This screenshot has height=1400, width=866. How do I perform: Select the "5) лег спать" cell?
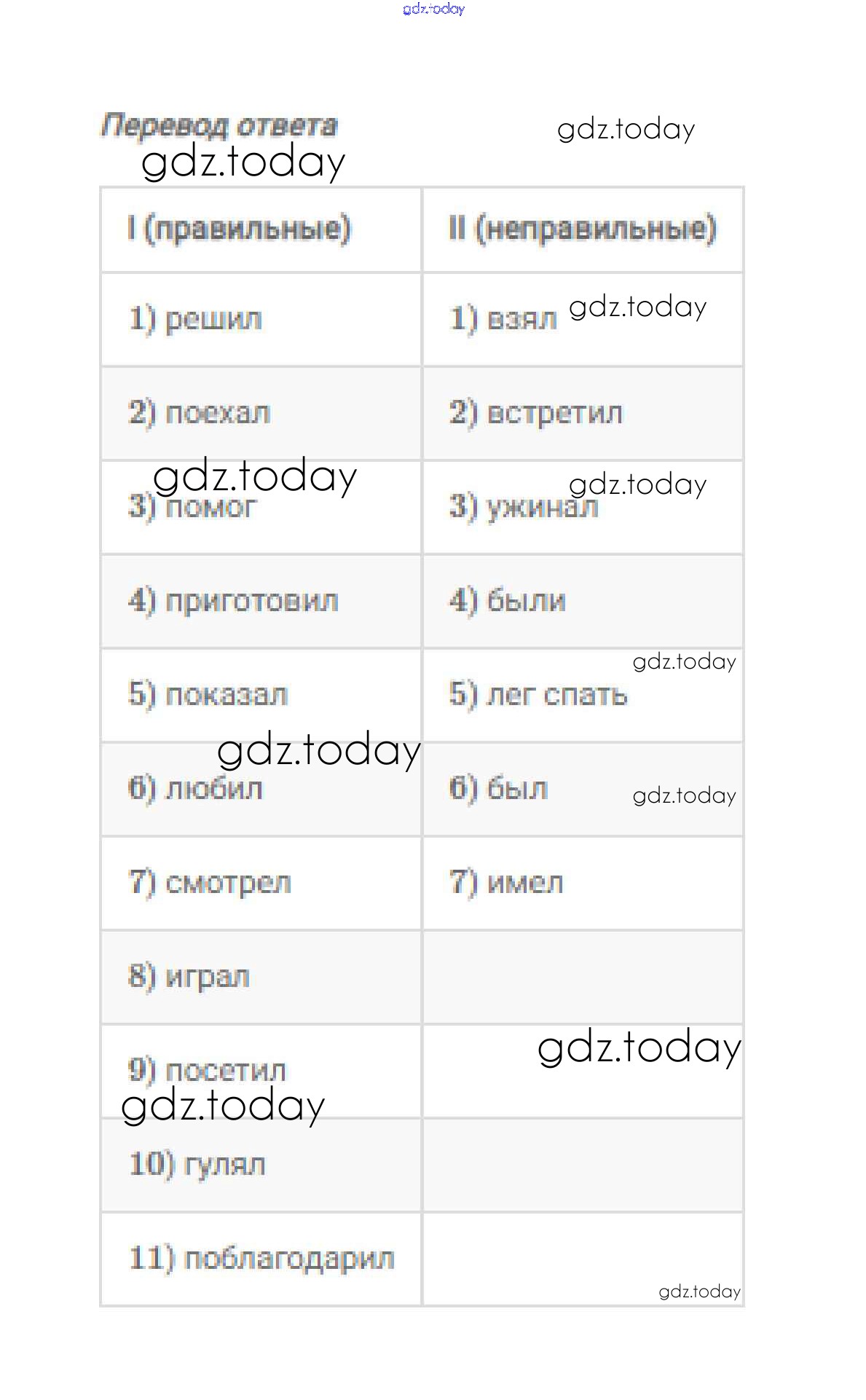(538, 694)
